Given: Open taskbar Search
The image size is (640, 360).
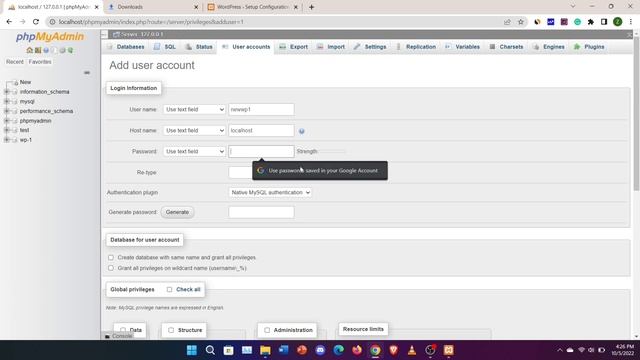Looking at the screenshot, I should click(x=210, y=350).
